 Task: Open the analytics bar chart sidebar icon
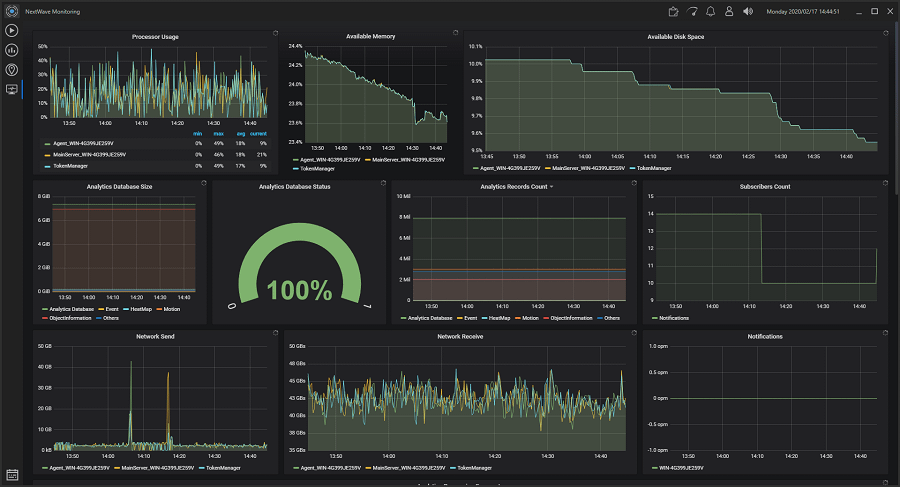click(x=12, y=50)
